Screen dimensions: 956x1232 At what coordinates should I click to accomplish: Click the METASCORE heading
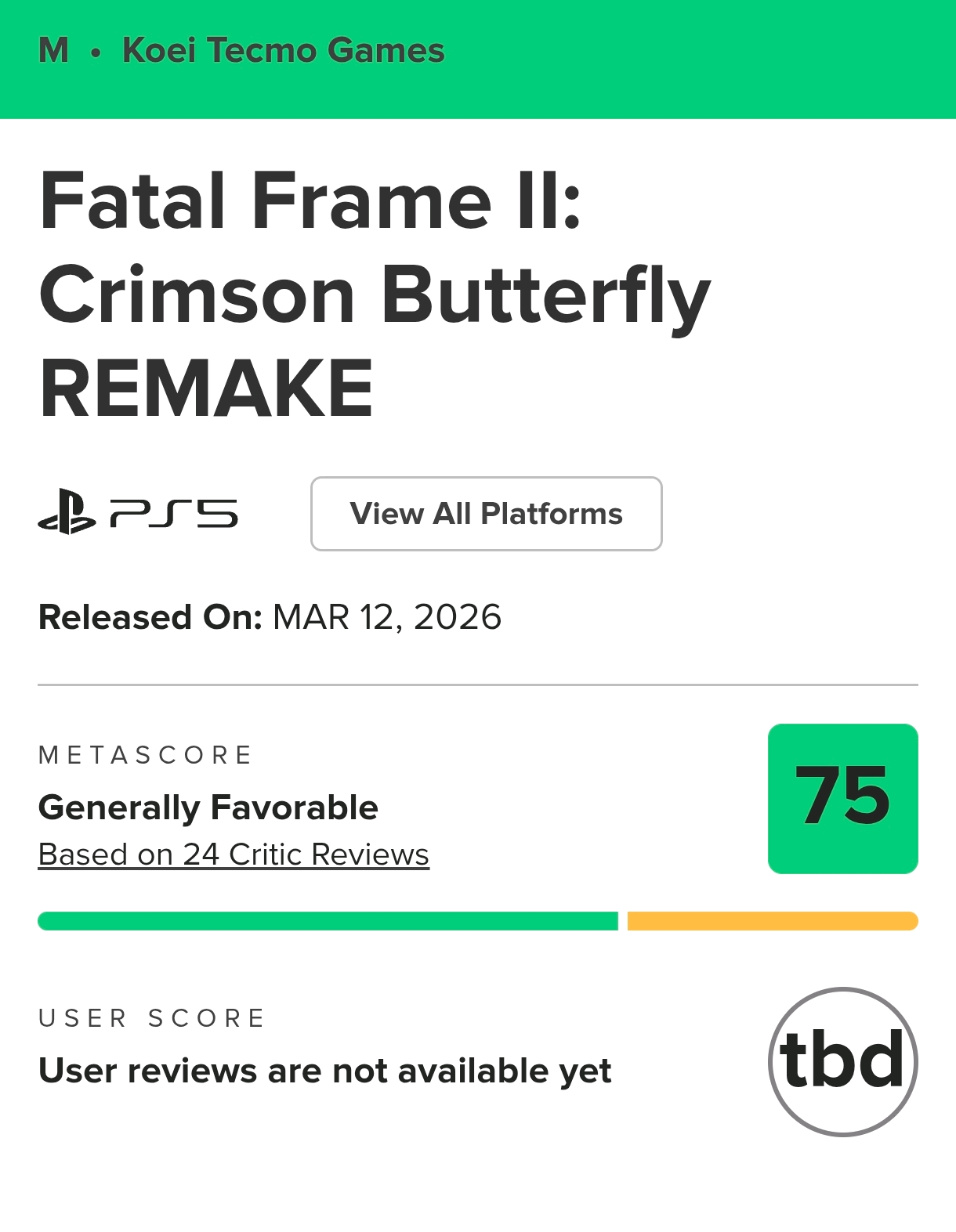point(145,755)
